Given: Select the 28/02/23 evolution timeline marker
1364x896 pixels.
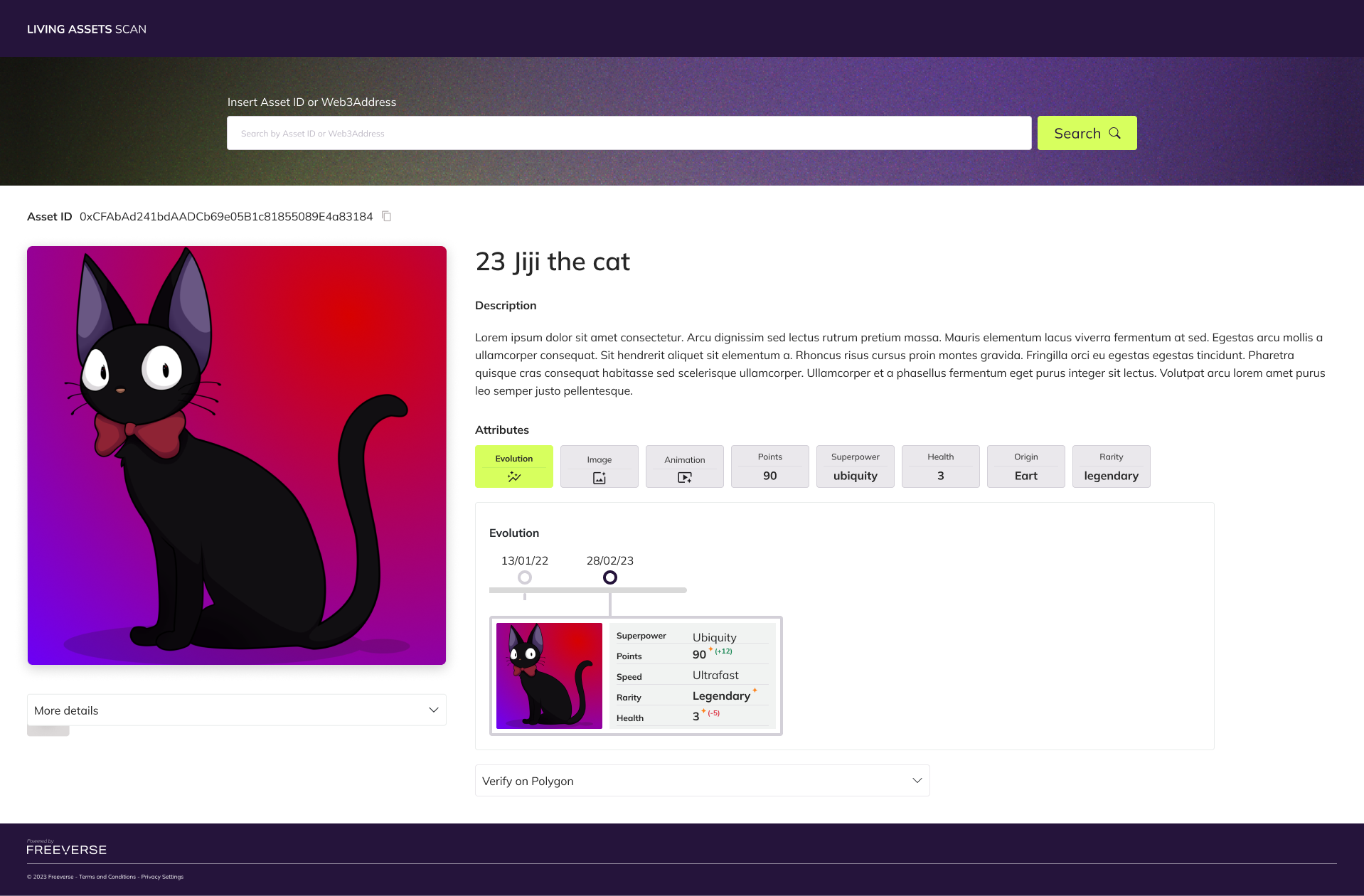Looking at the screenshot, I should (x=610, y=577).
